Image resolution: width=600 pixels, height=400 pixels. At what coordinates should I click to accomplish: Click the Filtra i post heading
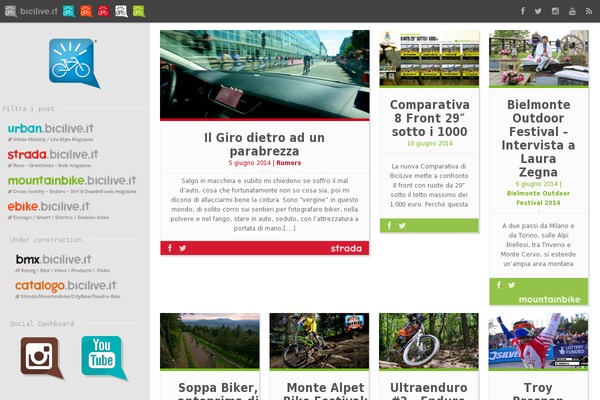[28, 109]
